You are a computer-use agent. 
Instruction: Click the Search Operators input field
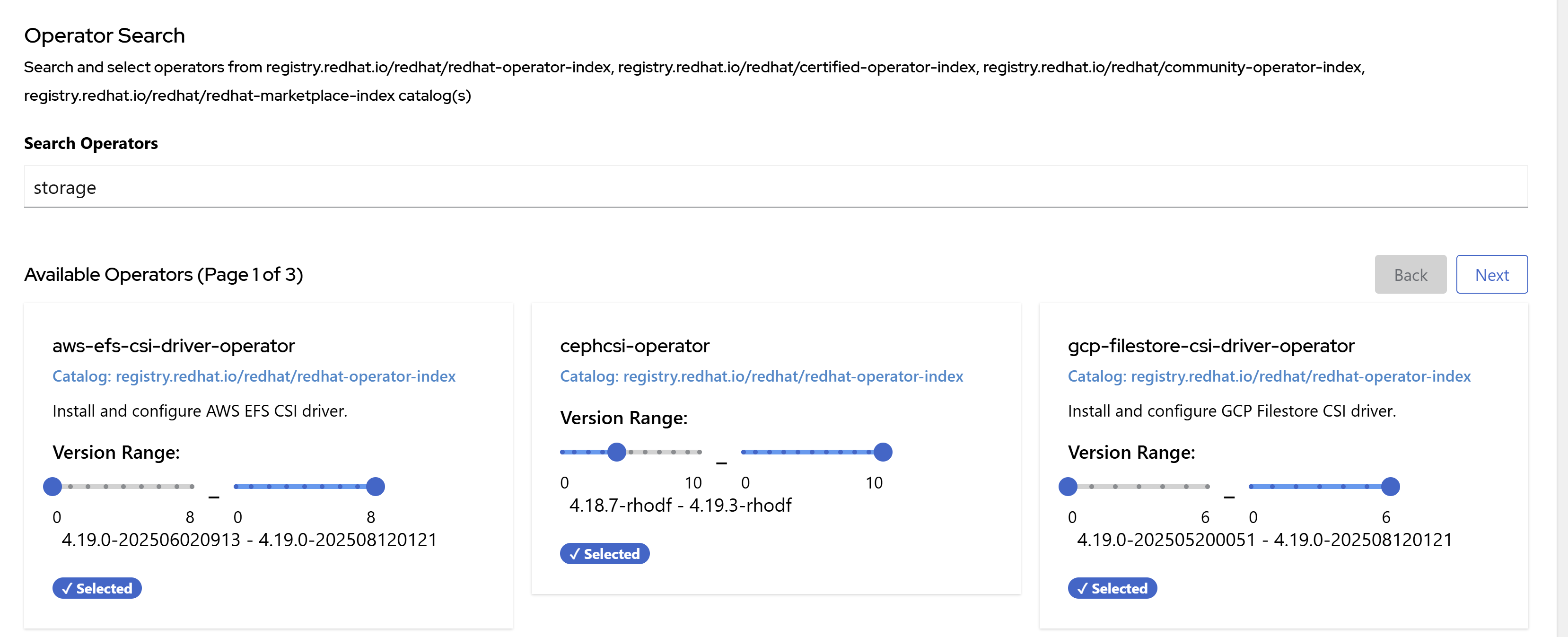pyautogui.click(x=775, y=187)
